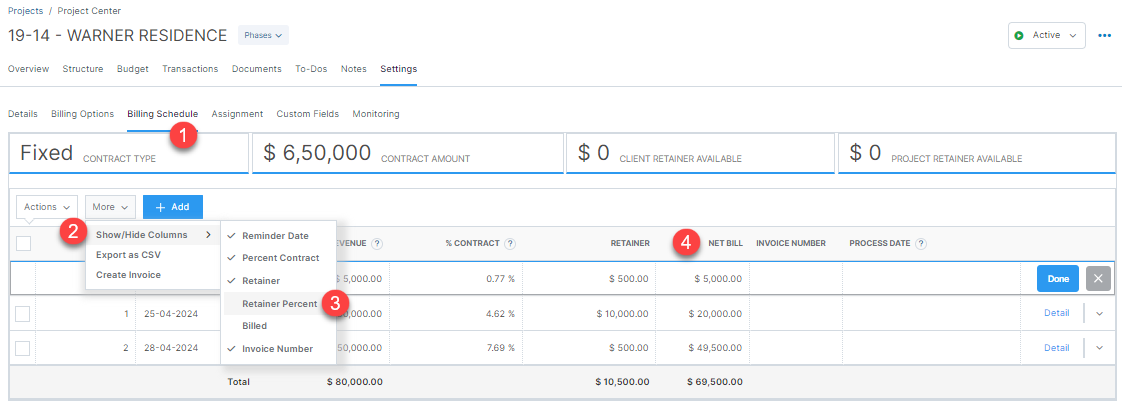The width and height of the screenshot is (1122, 410).
Task: Open Detail link for row 2
Action: click(x=1056, y=348)
